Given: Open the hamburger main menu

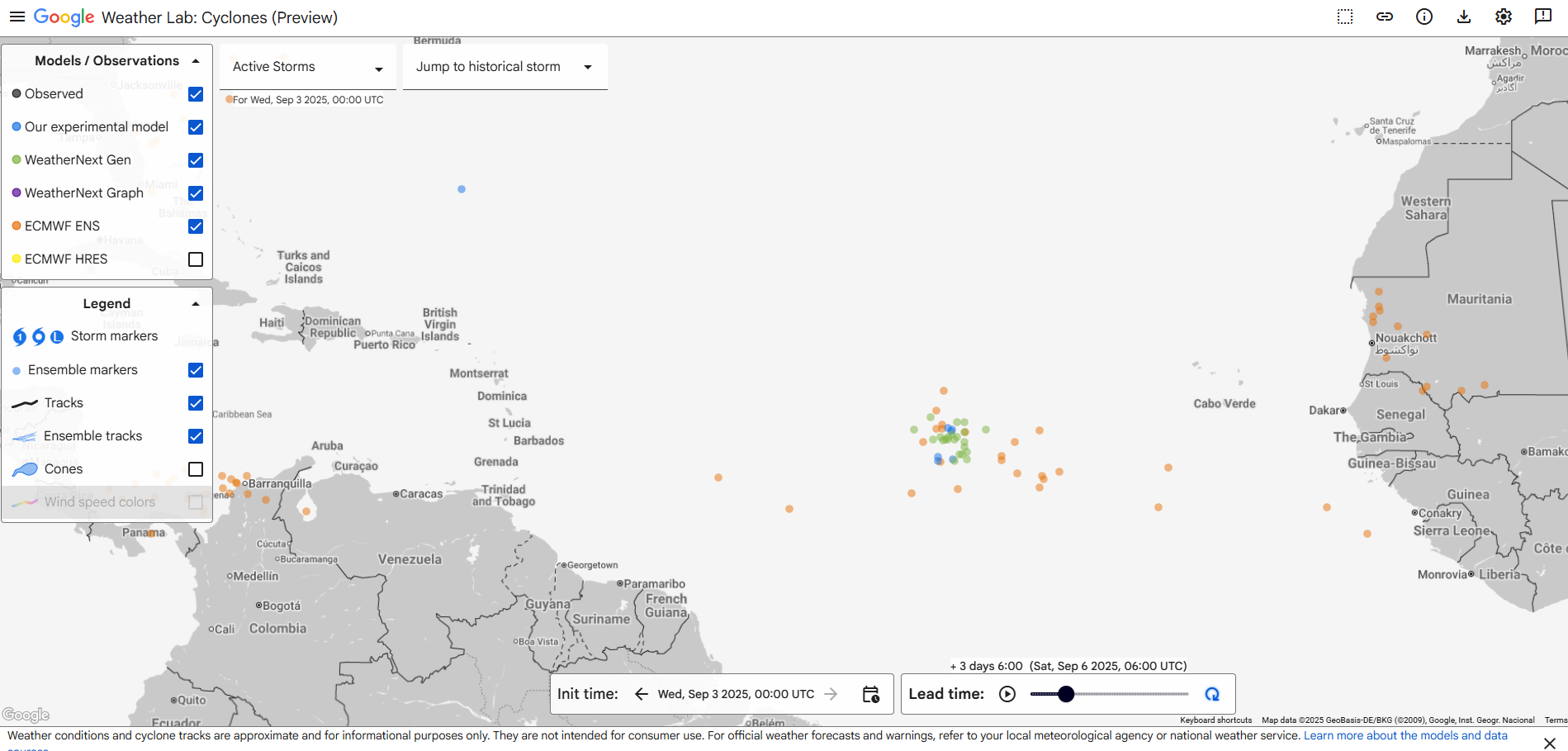Looking at the screenshot, I should coord(17,17).
